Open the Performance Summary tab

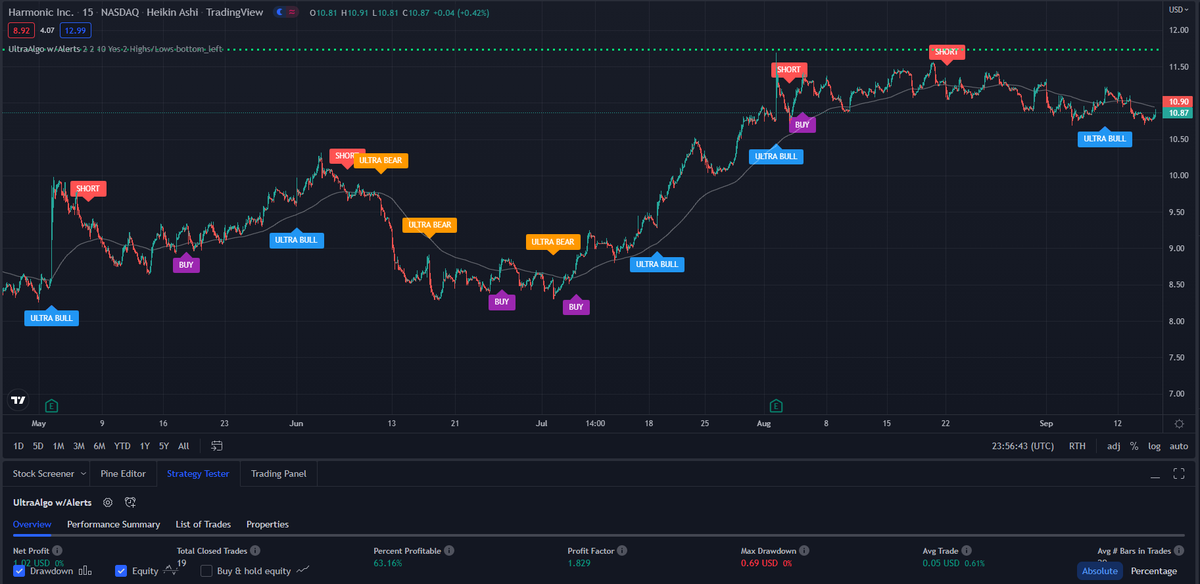point(113,524)
